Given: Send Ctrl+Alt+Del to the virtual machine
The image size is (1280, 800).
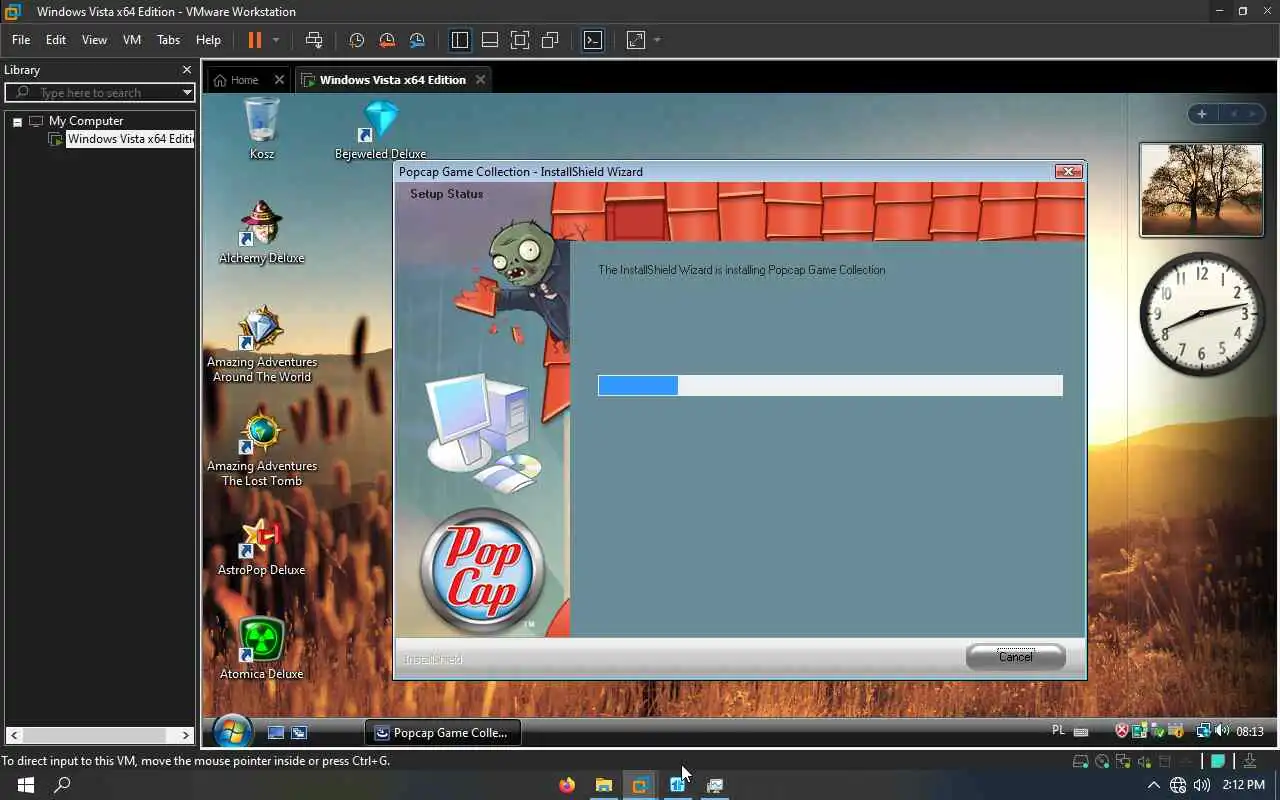Looking at the screenshot, I should click(314, 40).
